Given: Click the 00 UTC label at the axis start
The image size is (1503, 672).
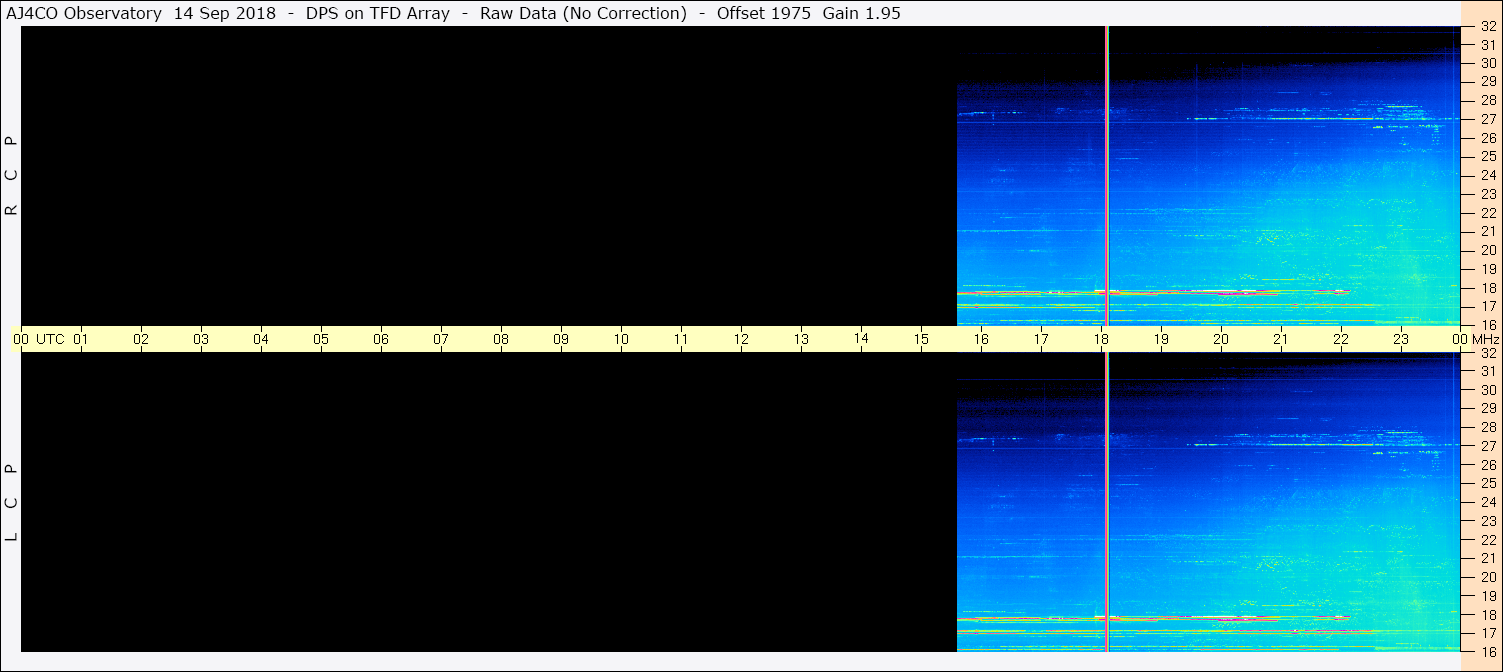Looking at the screenshot, I should coord(39,339).
